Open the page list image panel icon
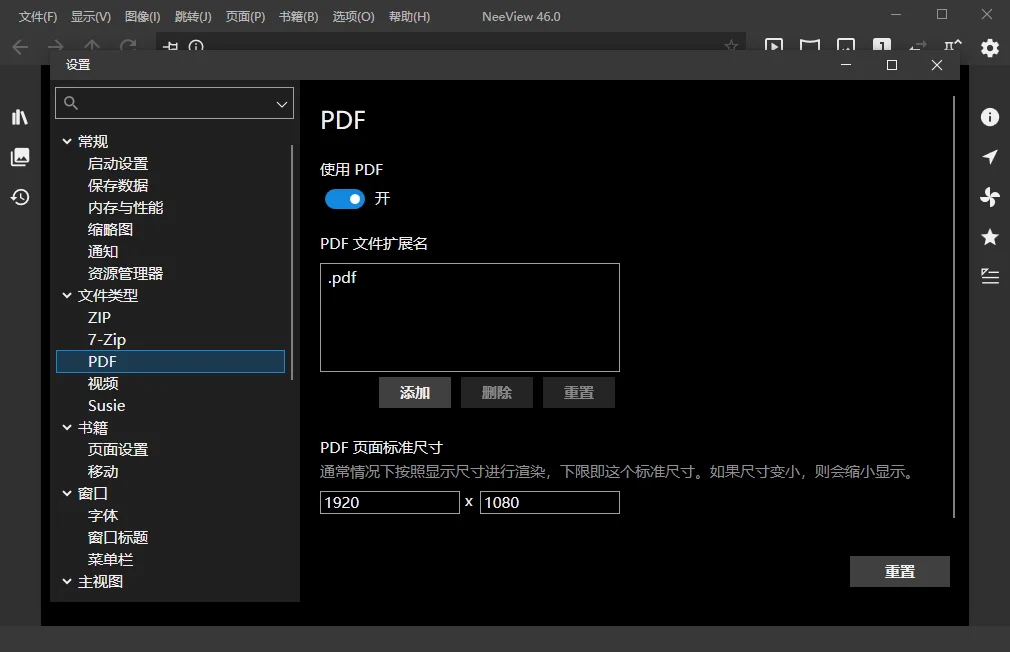The width and height of the screenshot is (1010, 652). click(20, 157)
